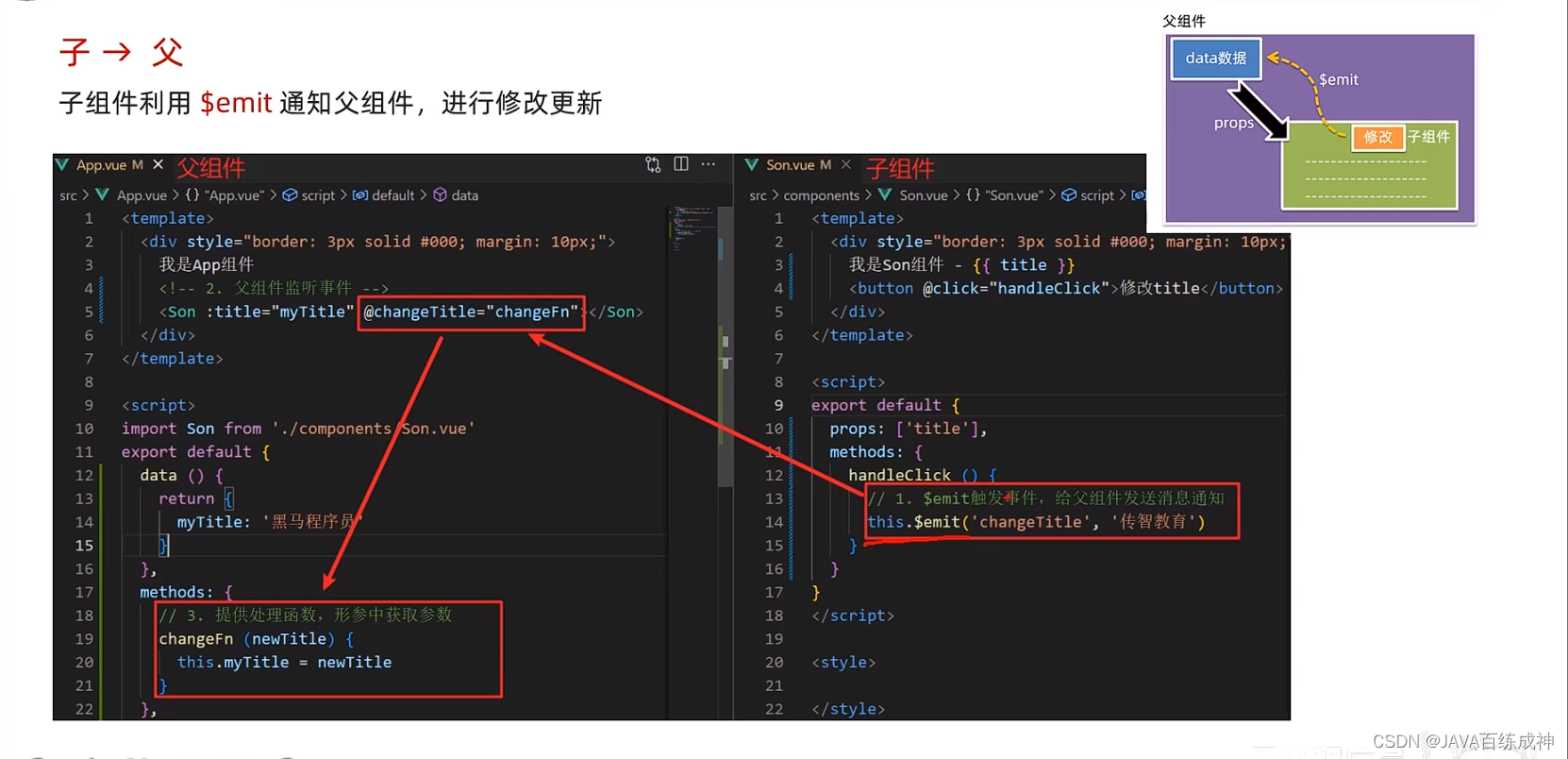Screen dimensions: 1568x759
Task: Select 'src' in Son.vue breadcrumb
Action: click(759, 195)
